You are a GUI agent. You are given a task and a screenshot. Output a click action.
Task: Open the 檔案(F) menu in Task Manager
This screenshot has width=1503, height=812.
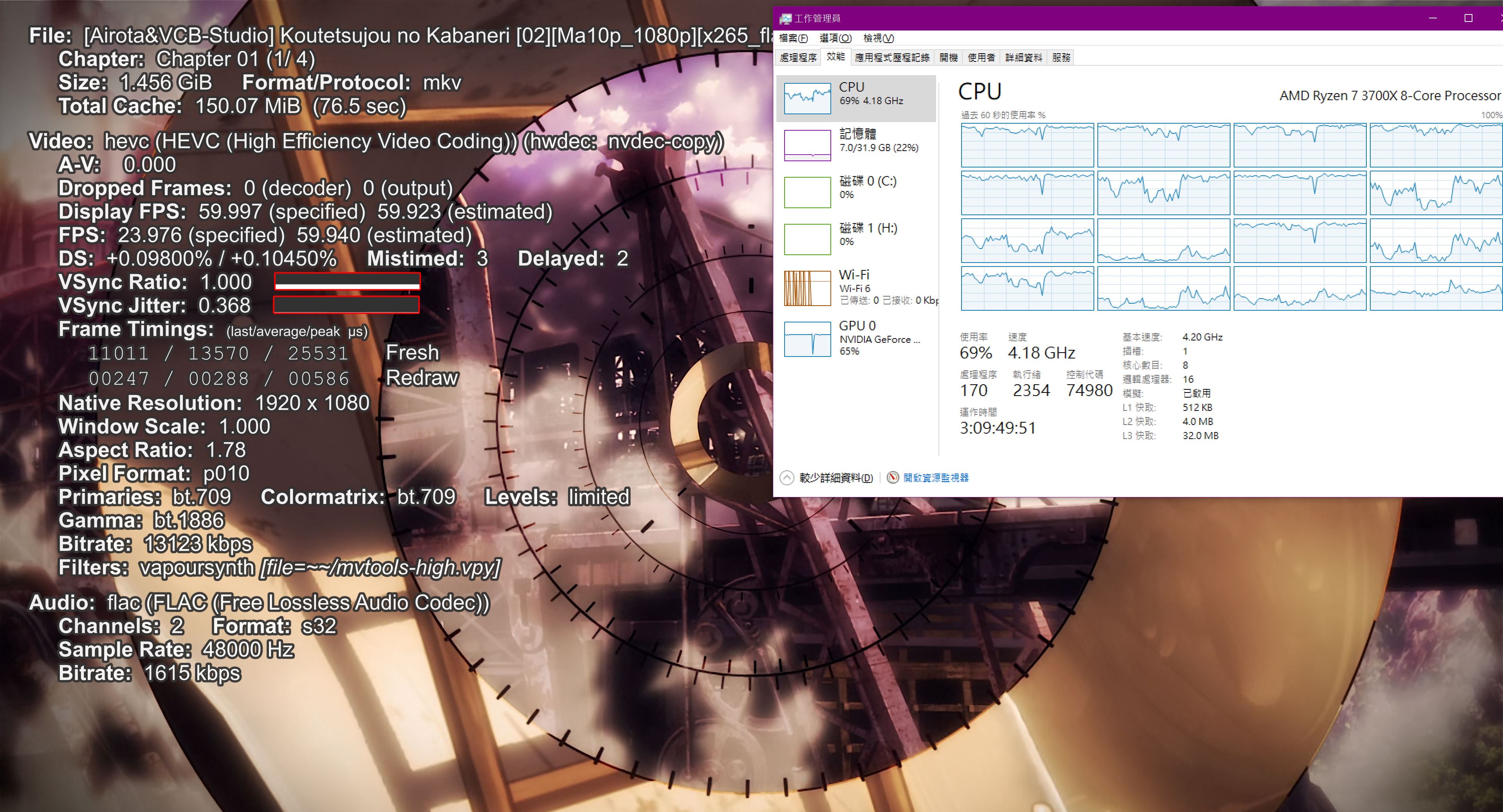[x=793, y=38]
